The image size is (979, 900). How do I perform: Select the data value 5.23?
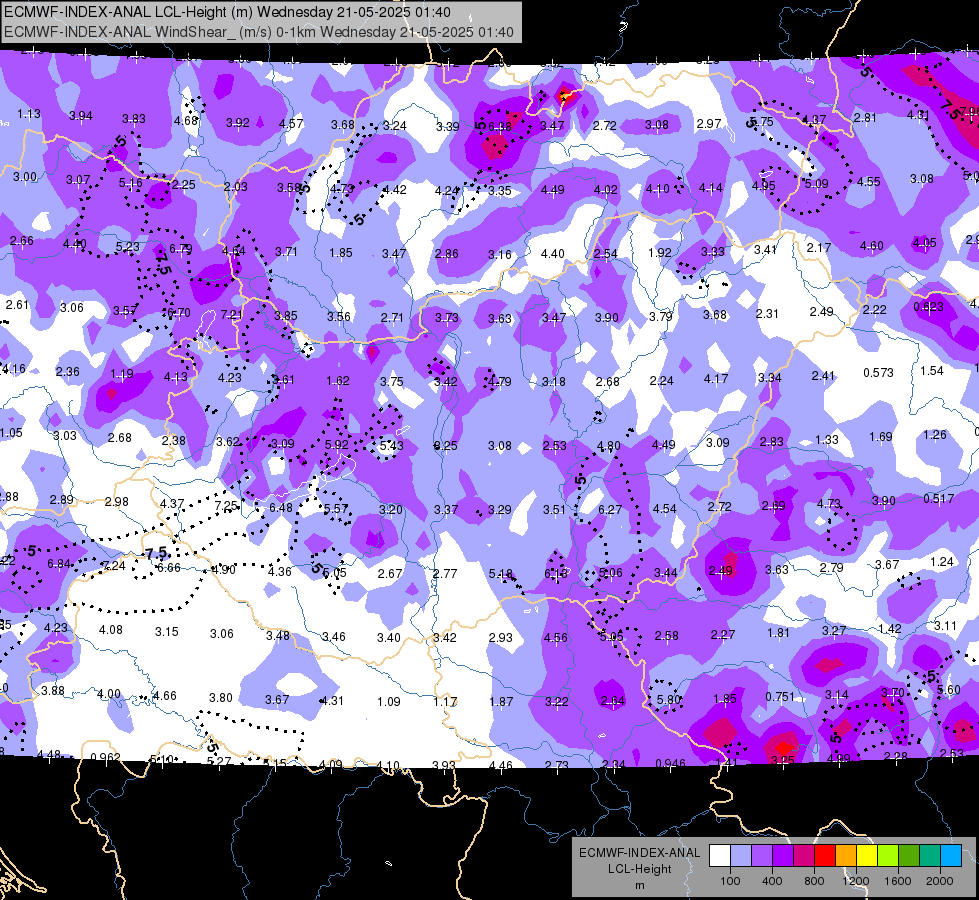(x=127, y=247)
